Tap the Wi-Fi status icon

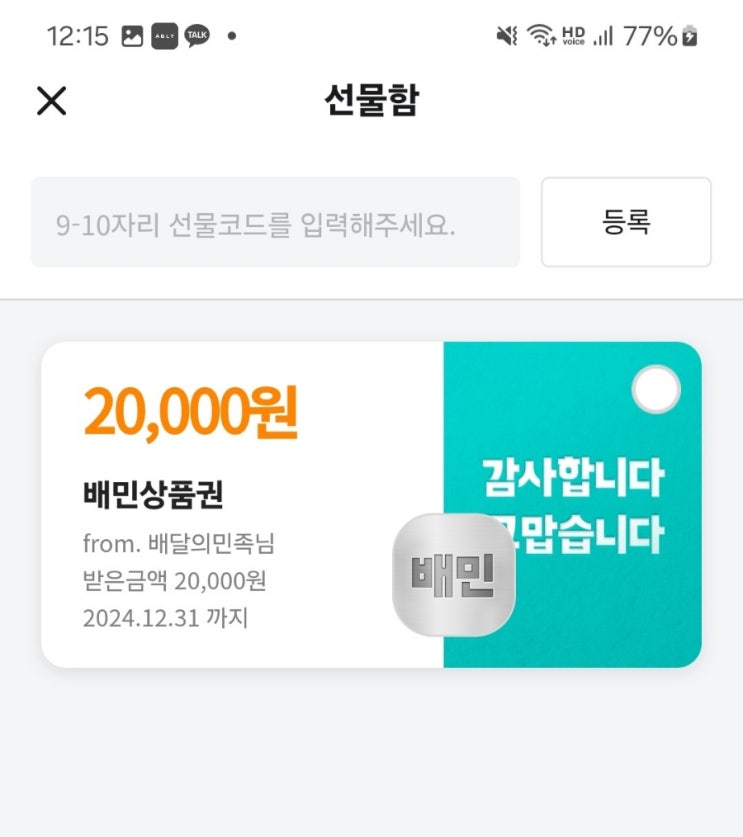pyautogui.click(x=541, y=37)
